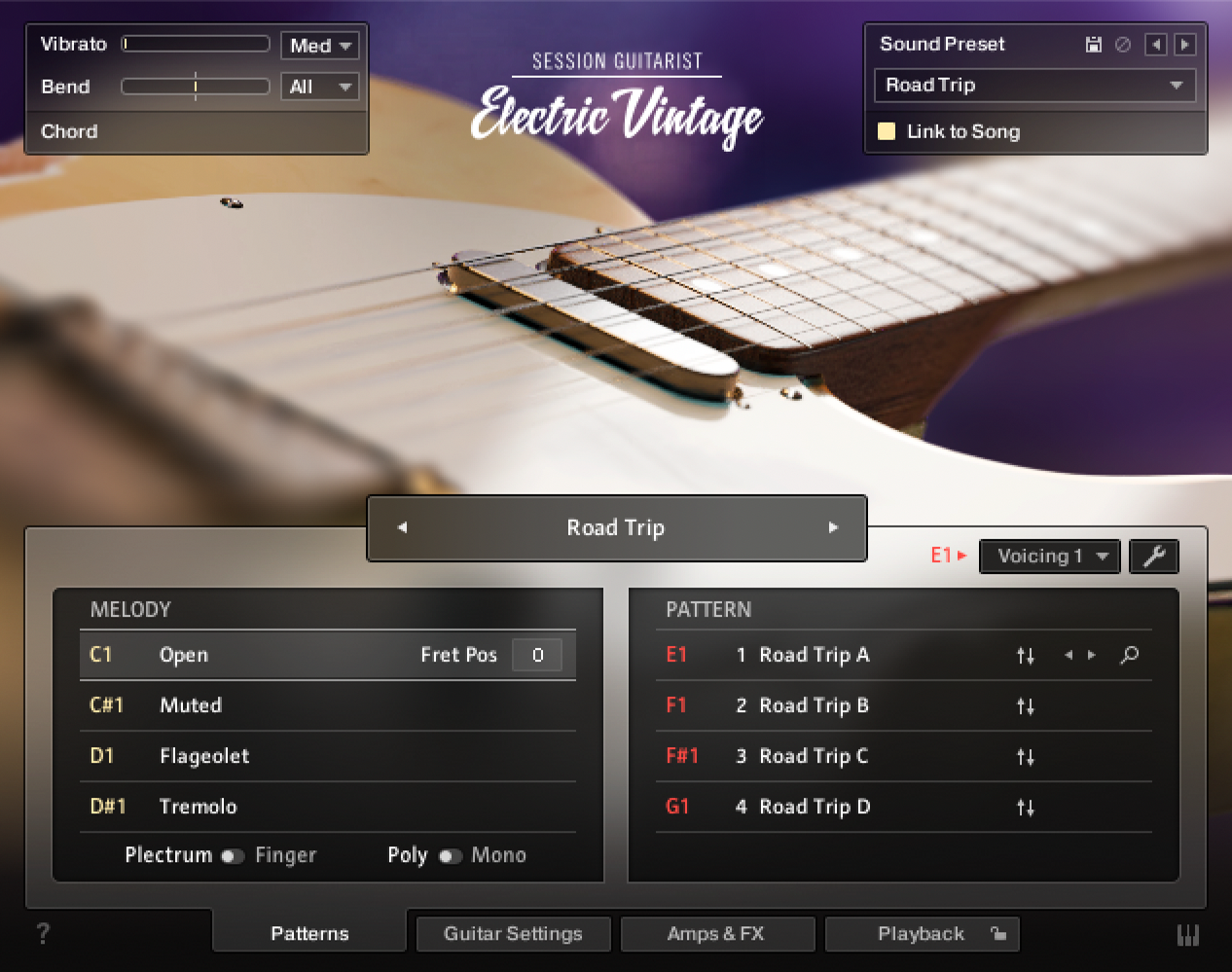Enable the Link to Song checkbox

click(887, 131)
